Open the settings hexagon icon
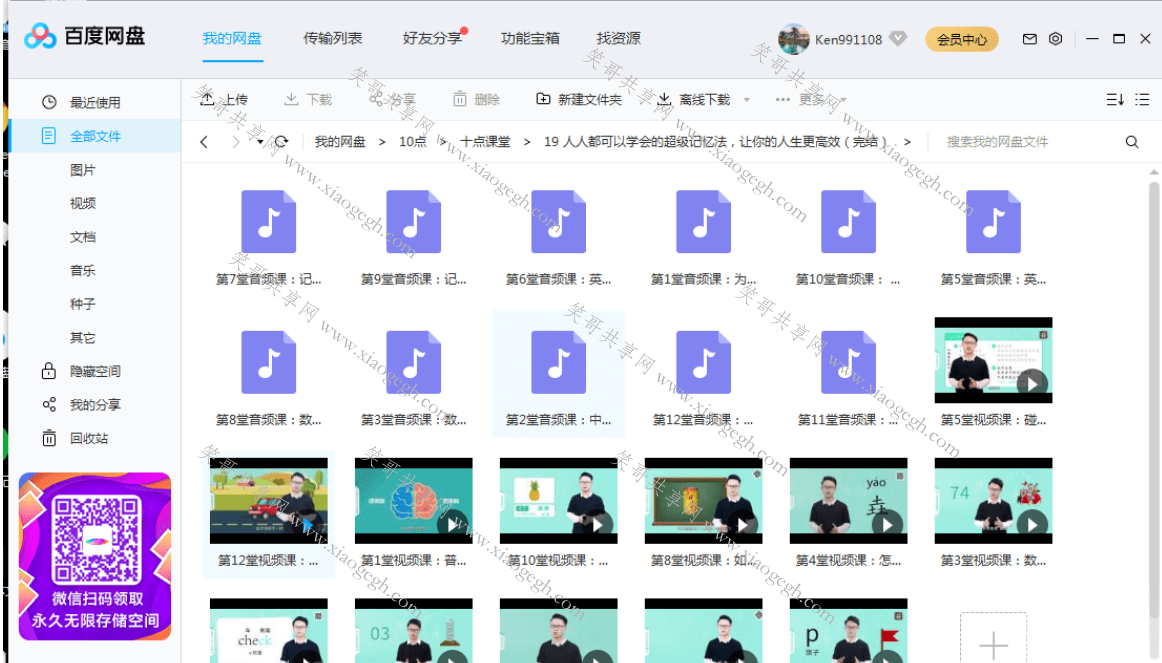1162x663 pixels. point(1055,39)
